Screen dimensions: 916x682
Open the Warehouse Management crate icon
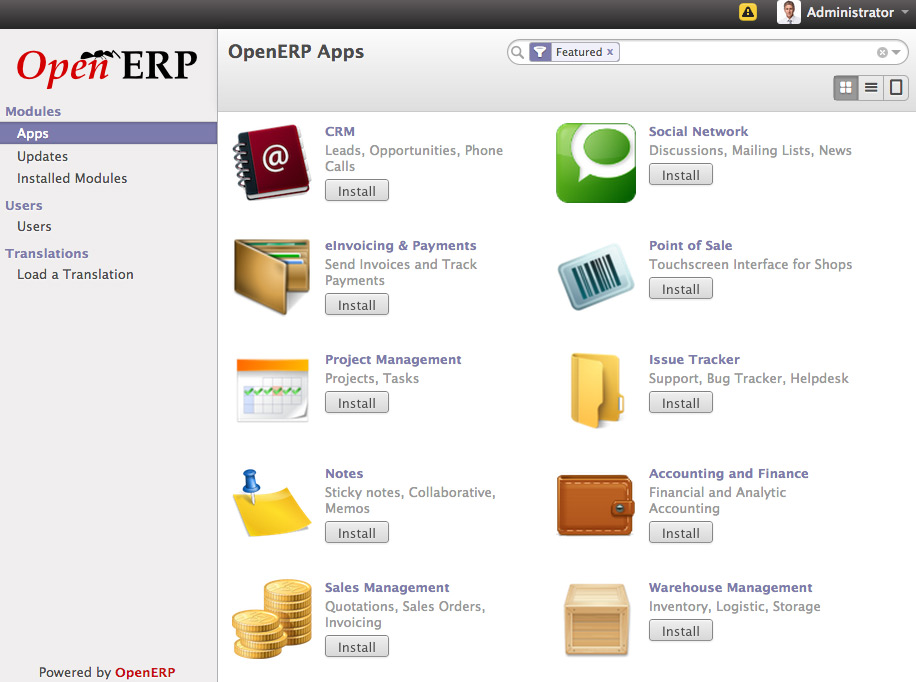tap(596, 619)
